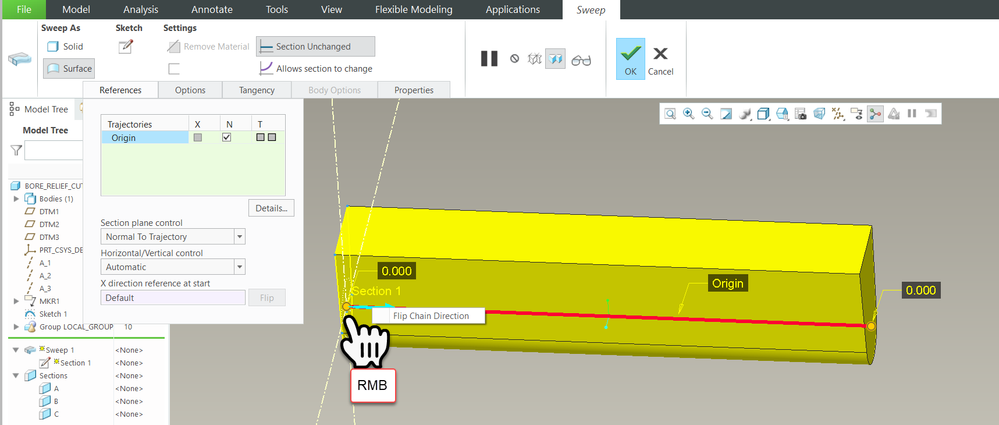This screenshot has height=425, width=999.
Task: Open the Flexible Modeling ribbon tab
Action: (413, 10)
